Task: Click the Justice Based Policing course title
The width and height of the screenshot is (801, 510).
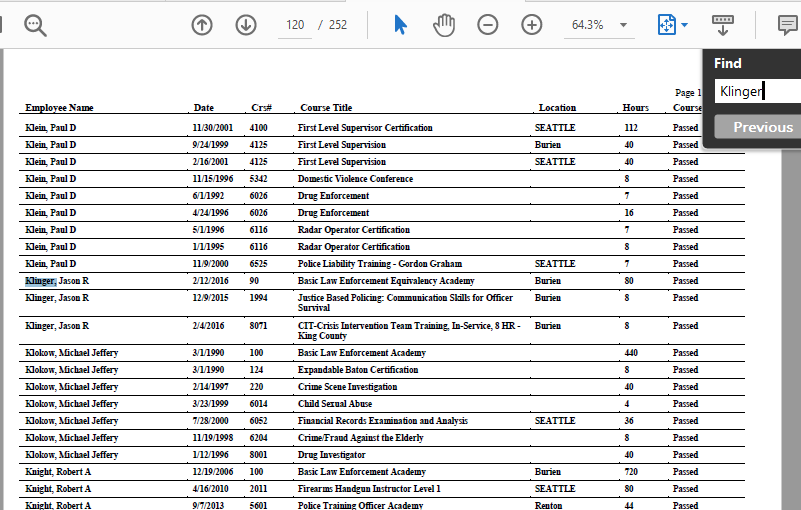Action: click(405, 303)
